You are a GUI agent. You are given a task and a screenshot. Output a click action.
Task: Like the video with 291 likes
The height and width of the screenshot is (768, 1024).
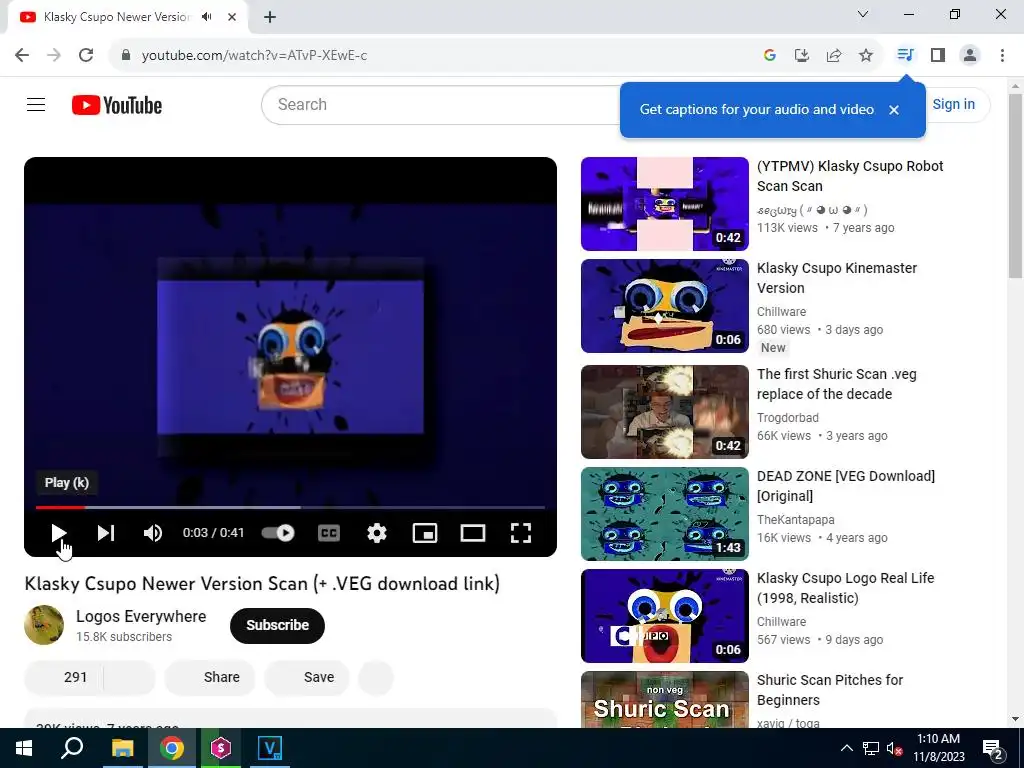[64, 677]
